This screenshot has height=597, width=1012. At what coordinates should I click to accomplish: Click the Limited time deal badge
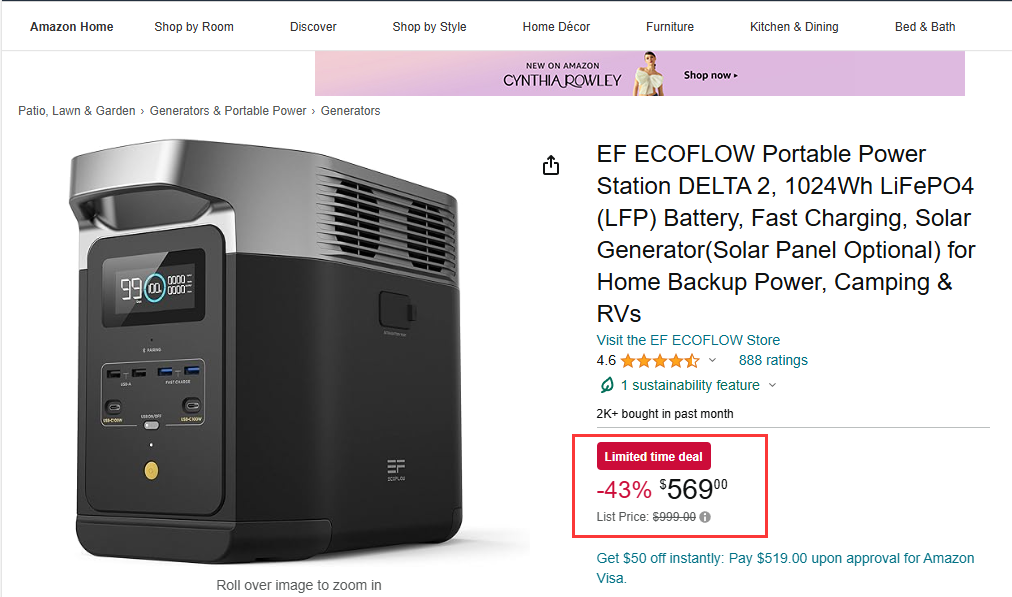[x=653, y=456]
